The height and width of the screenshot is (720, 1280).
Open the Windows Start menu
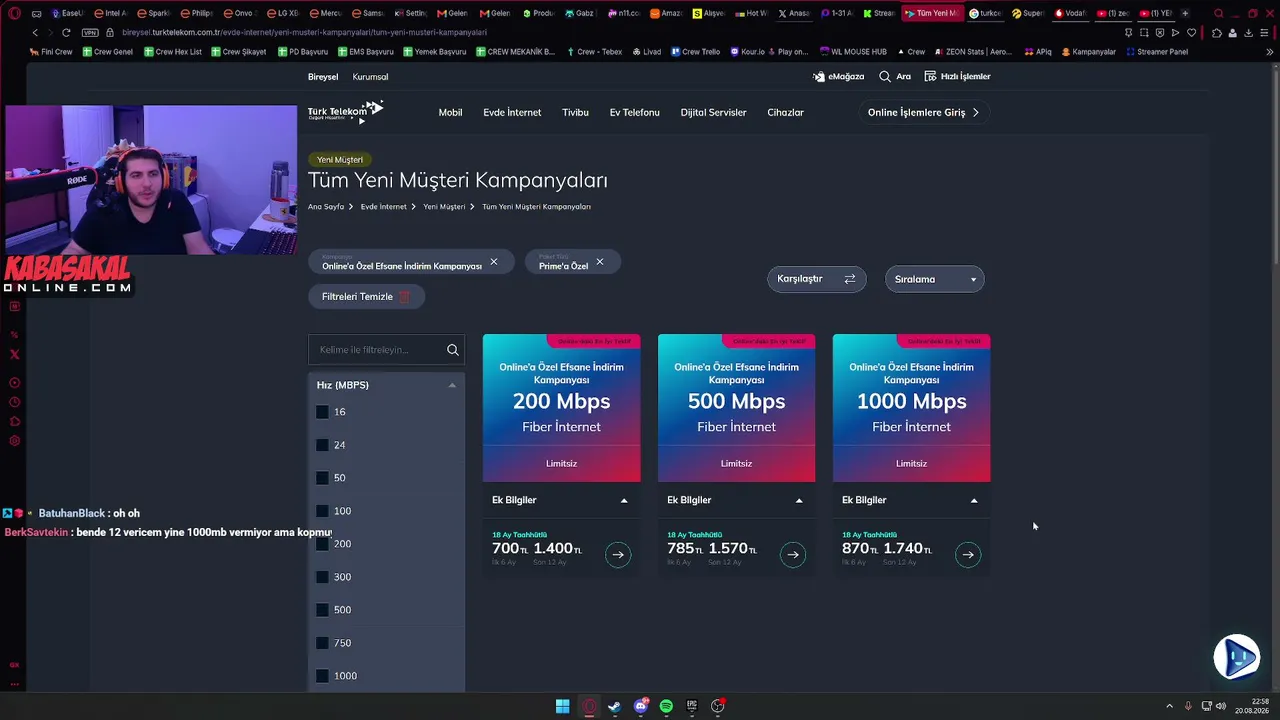coord(563,706)
